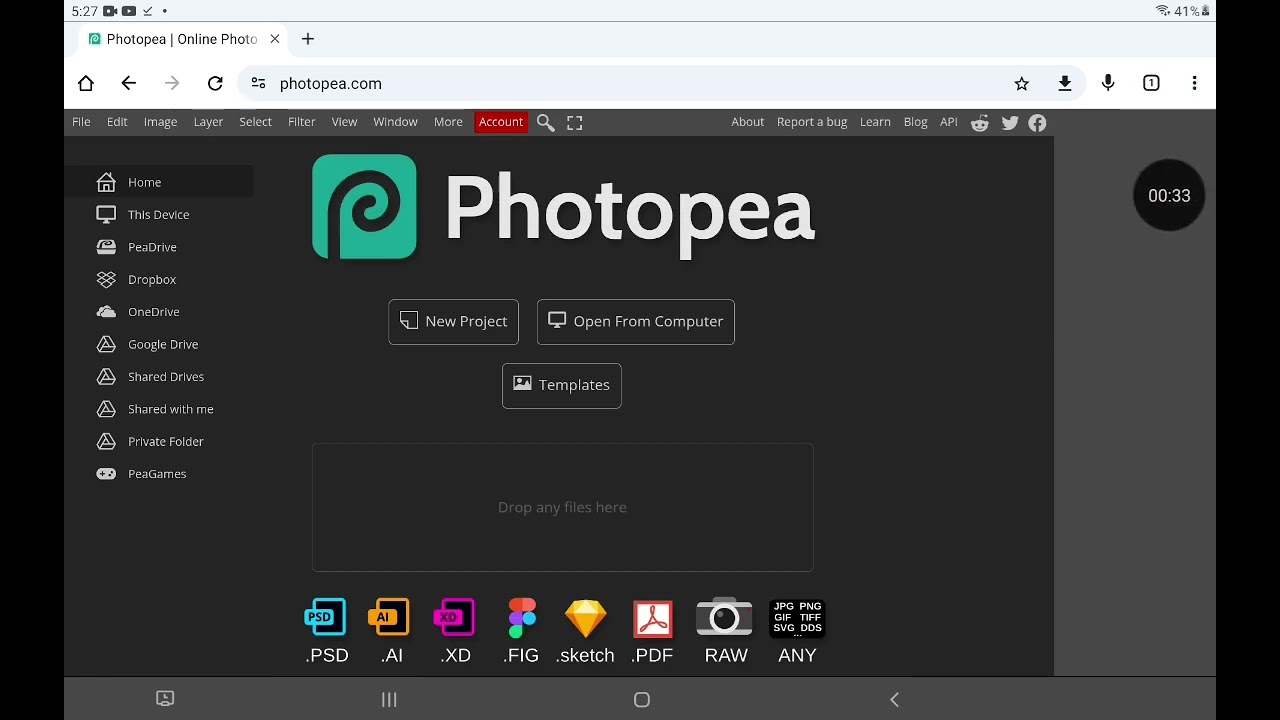Viewport: 1280px width, 720px height.
Task: Open PeaDrive in the sidebar
Action: (159, 247)
